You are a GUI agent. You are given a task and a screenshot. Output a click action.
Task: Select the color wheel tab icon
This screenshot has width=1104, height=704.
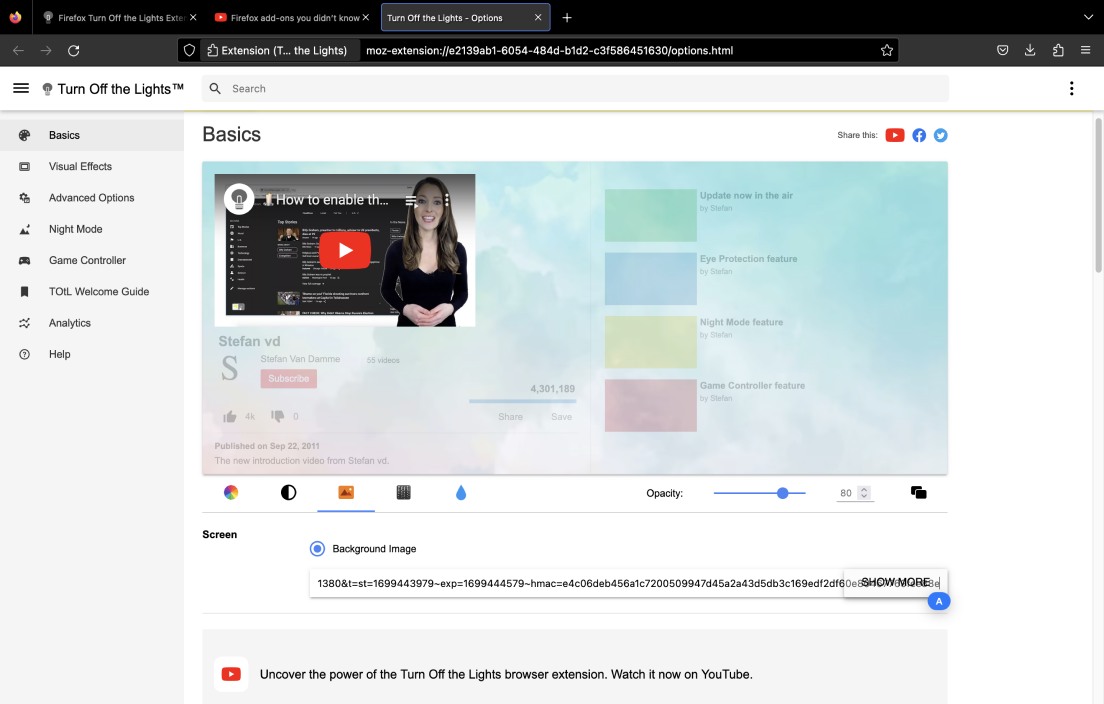tap(231, 493)
